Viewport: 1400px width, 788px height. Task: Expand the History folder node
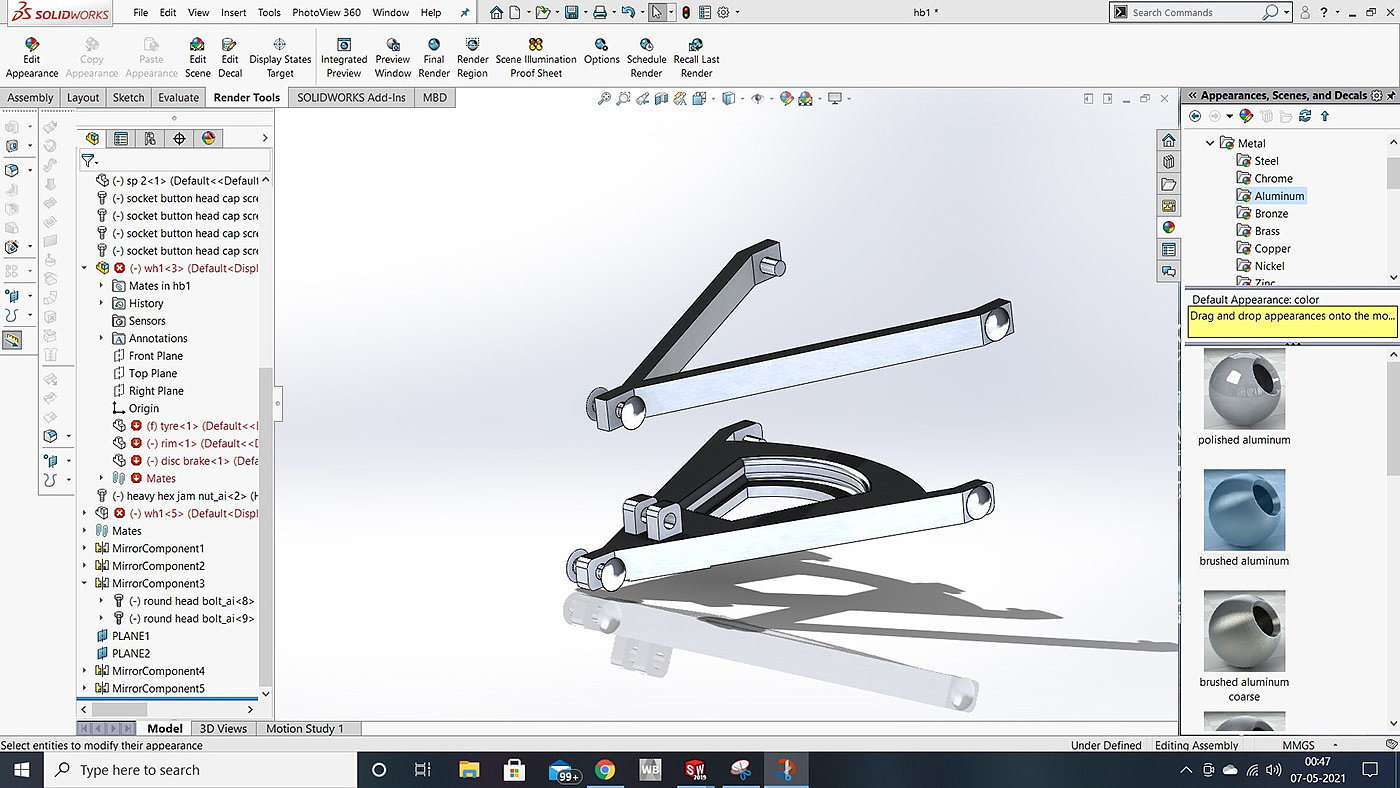(x=101, y=303)
